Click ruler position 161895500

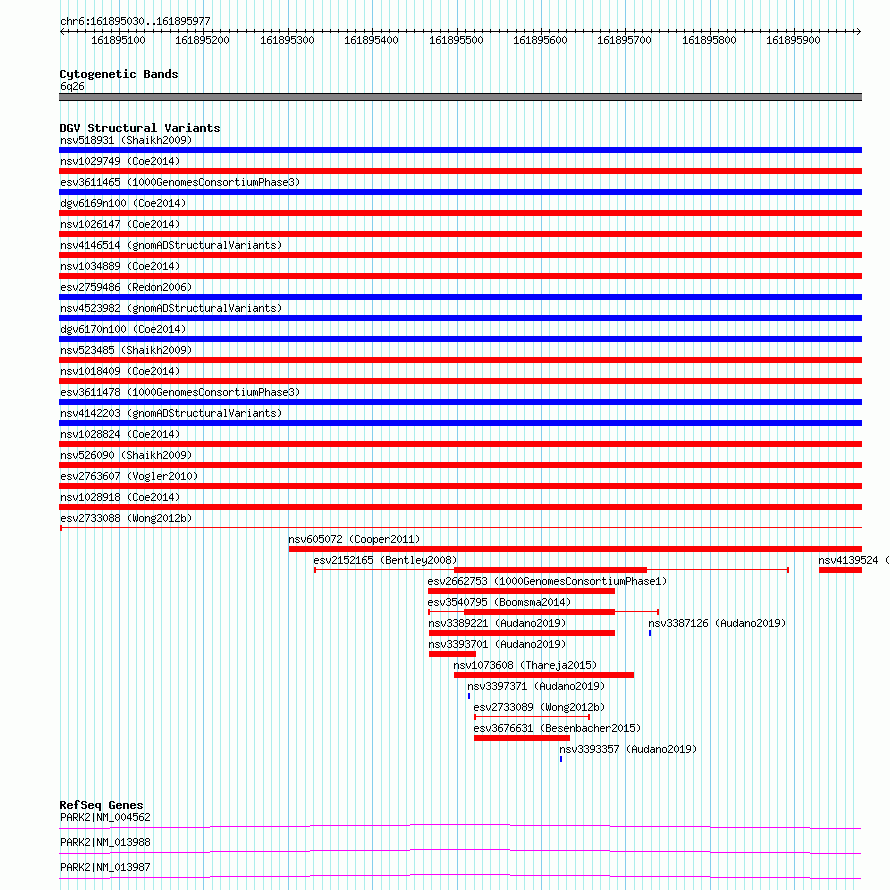click(456, 40)
